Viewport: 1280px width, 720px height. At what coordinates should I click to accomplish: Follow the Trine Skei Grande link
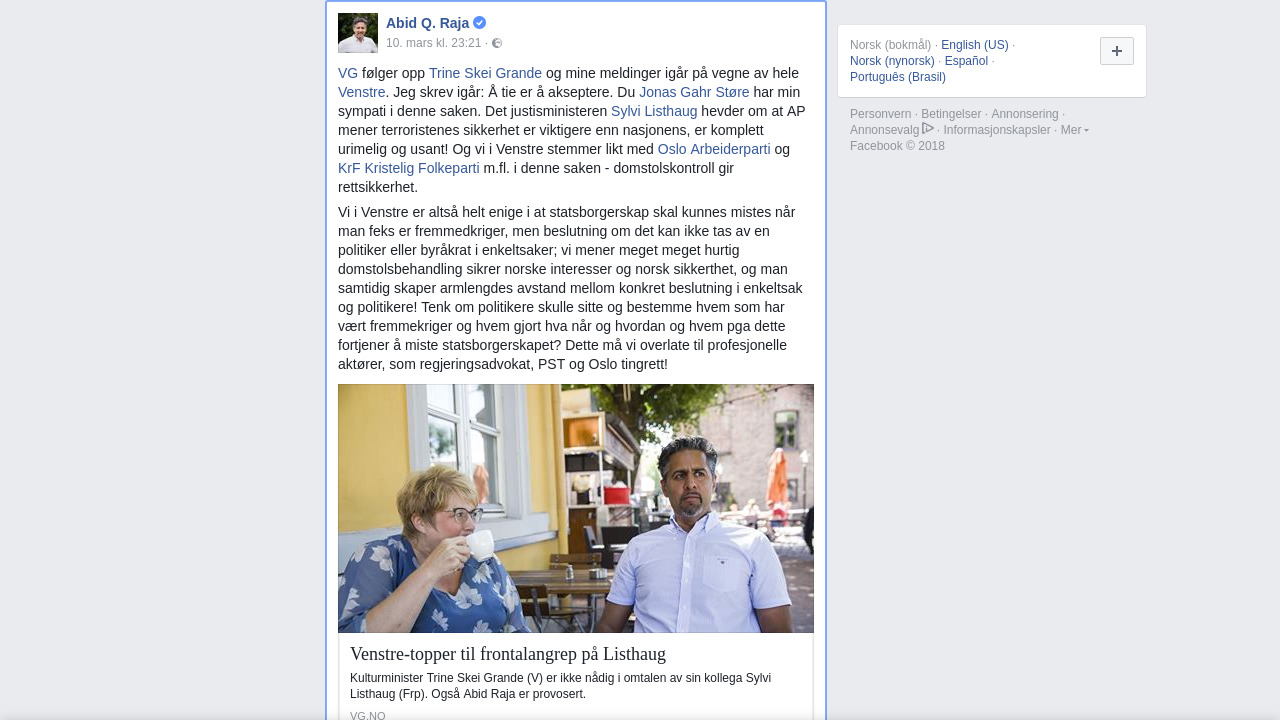pyautogui.click(x=485, y=73)
